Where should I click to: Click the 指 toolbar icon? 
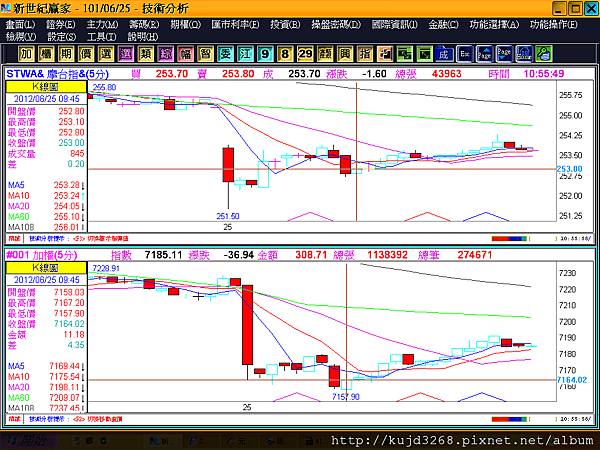(x=365, y=54)
